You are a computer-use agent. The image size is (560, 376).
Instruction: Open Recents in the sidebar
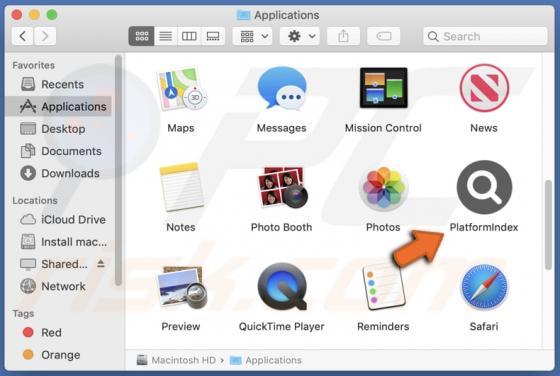click(x=59, y=84)
